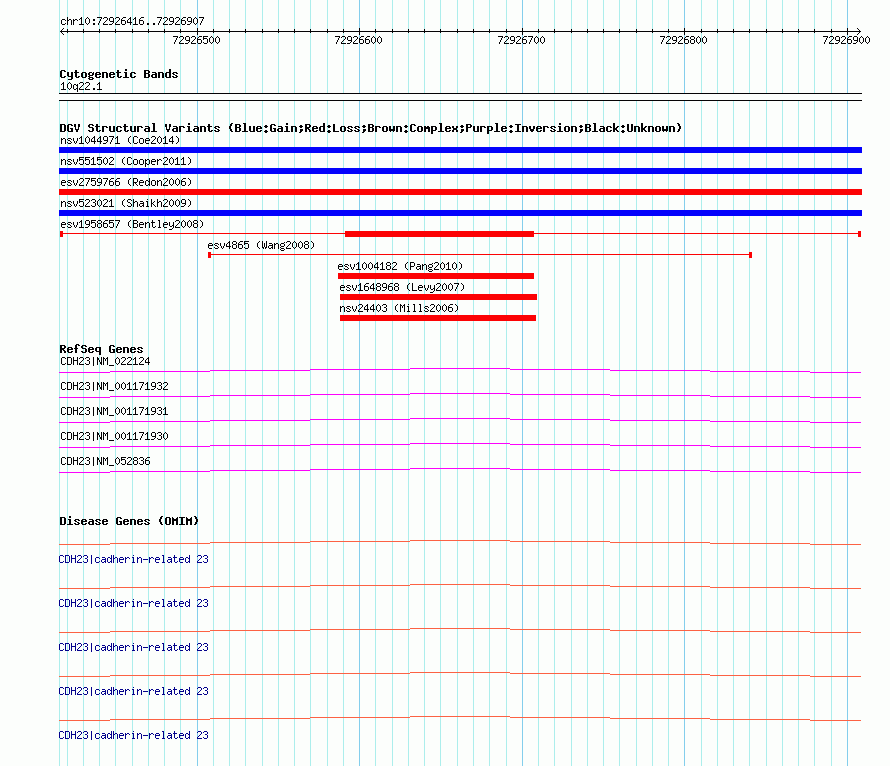Click the blue bar for nsv1044971

460,150
